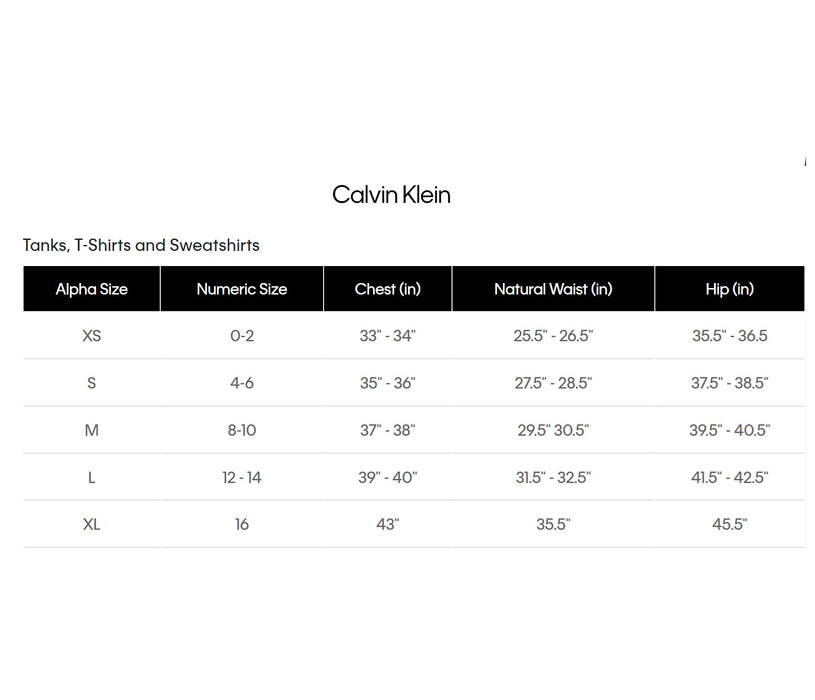This screenshot has width=815, height=700.
Task: Select the M alpha size cell
Action: pyautogui.click(x=92, y=431)
